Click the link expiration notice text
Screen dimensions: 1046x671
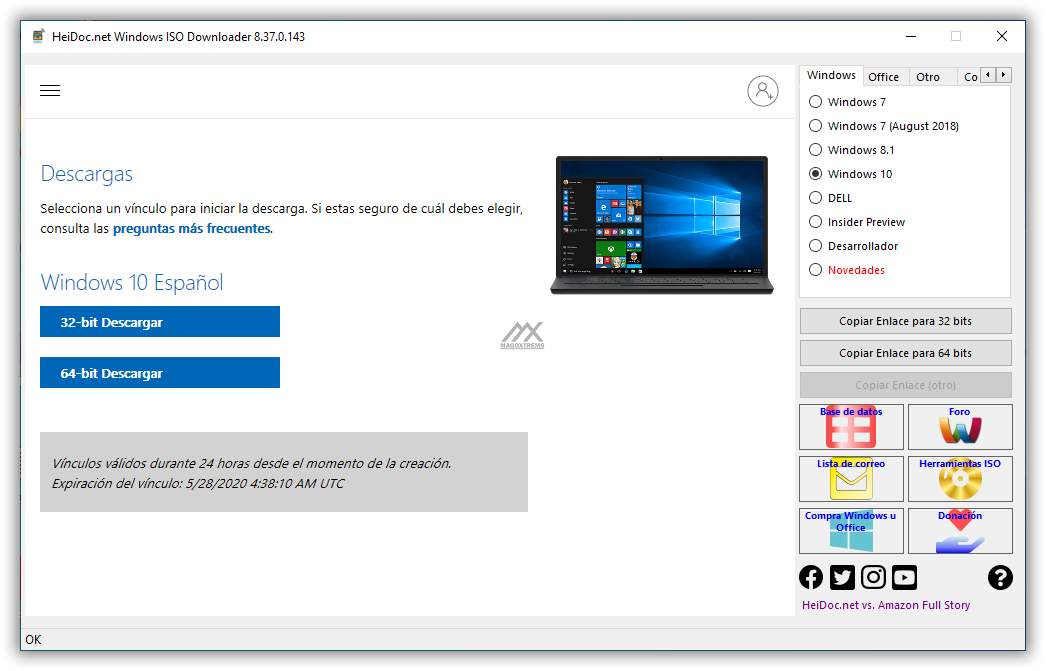pyautogui.click(x=251, y=474)
